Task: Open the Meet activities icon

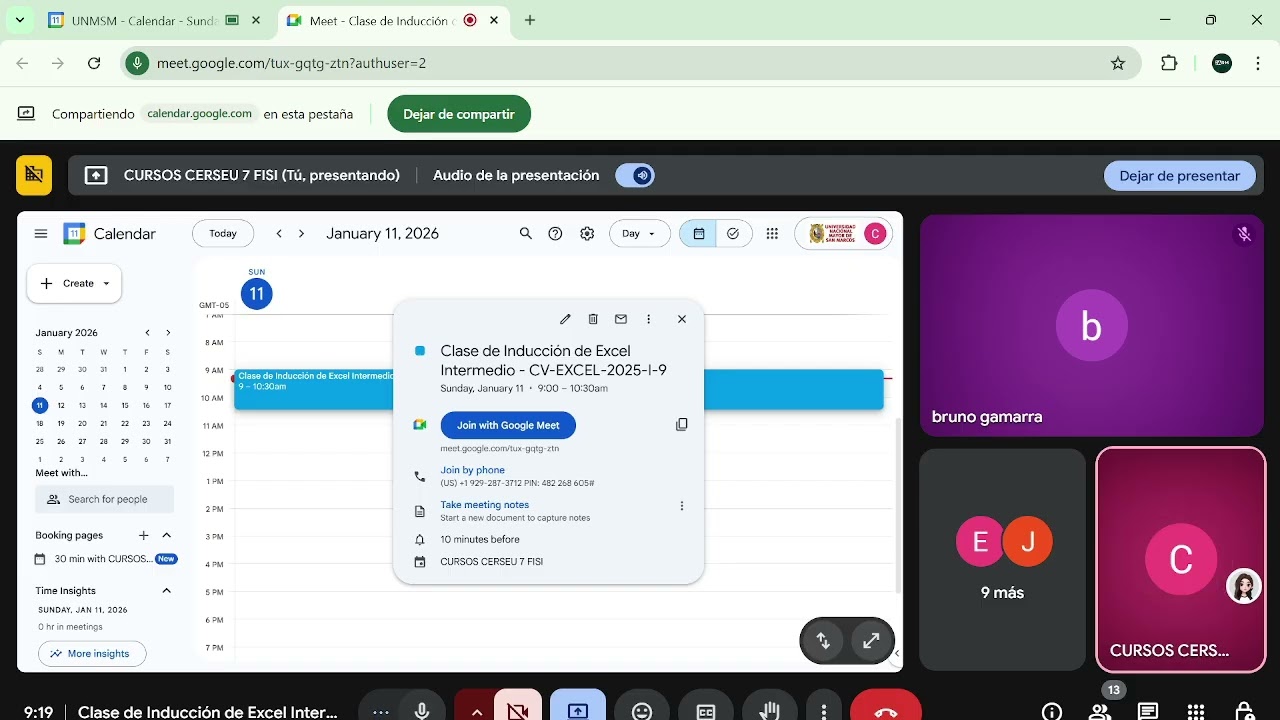Action: 1196,712
